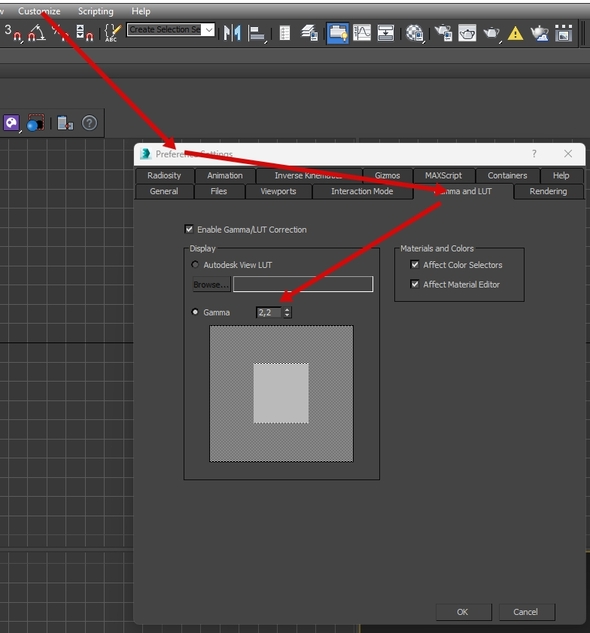
Task: Open the Align tool icon
Action: click(x=257, y=33)
